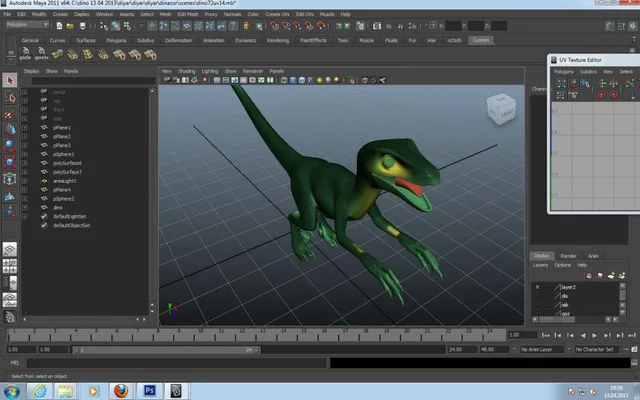Click the Show Manipulator tool
Image resolution: width=640 pixels, height=400 pixels.
[10, 211]
